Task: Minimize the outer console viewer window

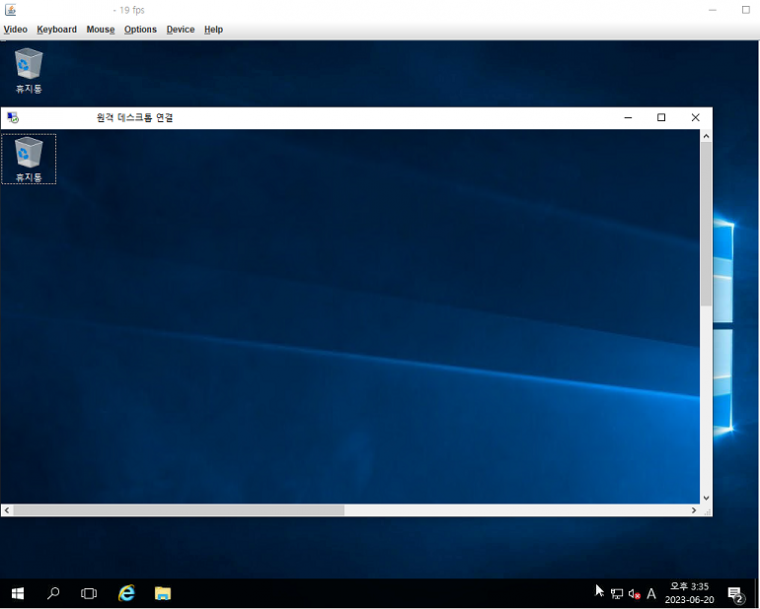Action: (x=712, y=10)
